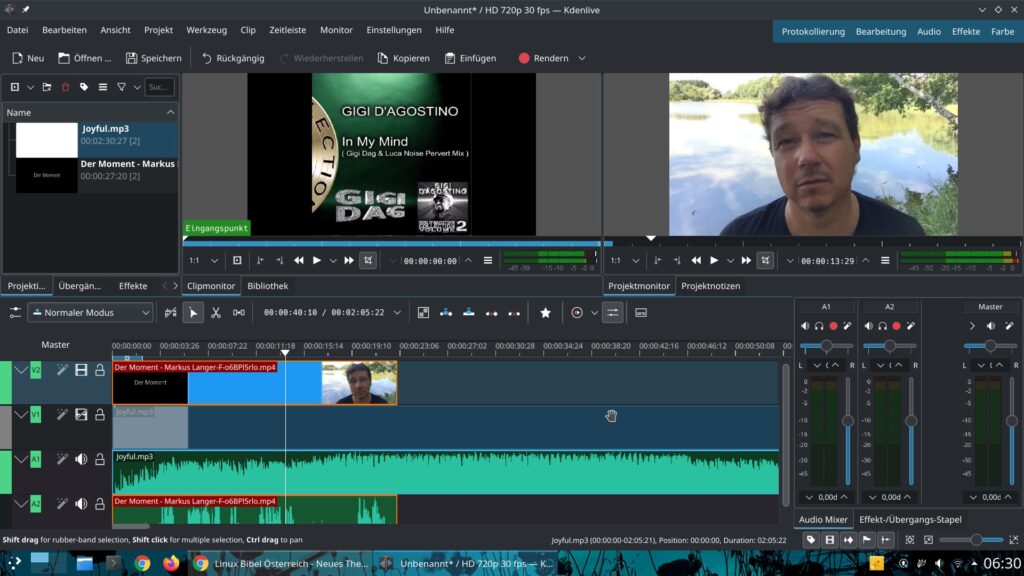
Task: Toggle A1 mixer channel mute speaker
Action: point(805,325)
